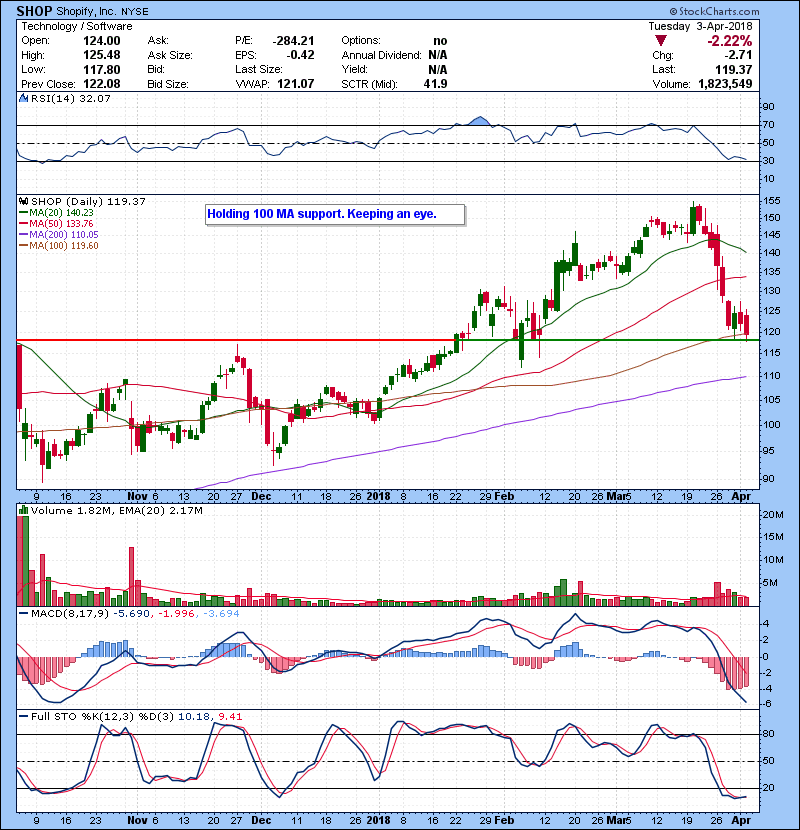
Task: Click the MACD(8,17,9) indicator label
Action: 71,614
